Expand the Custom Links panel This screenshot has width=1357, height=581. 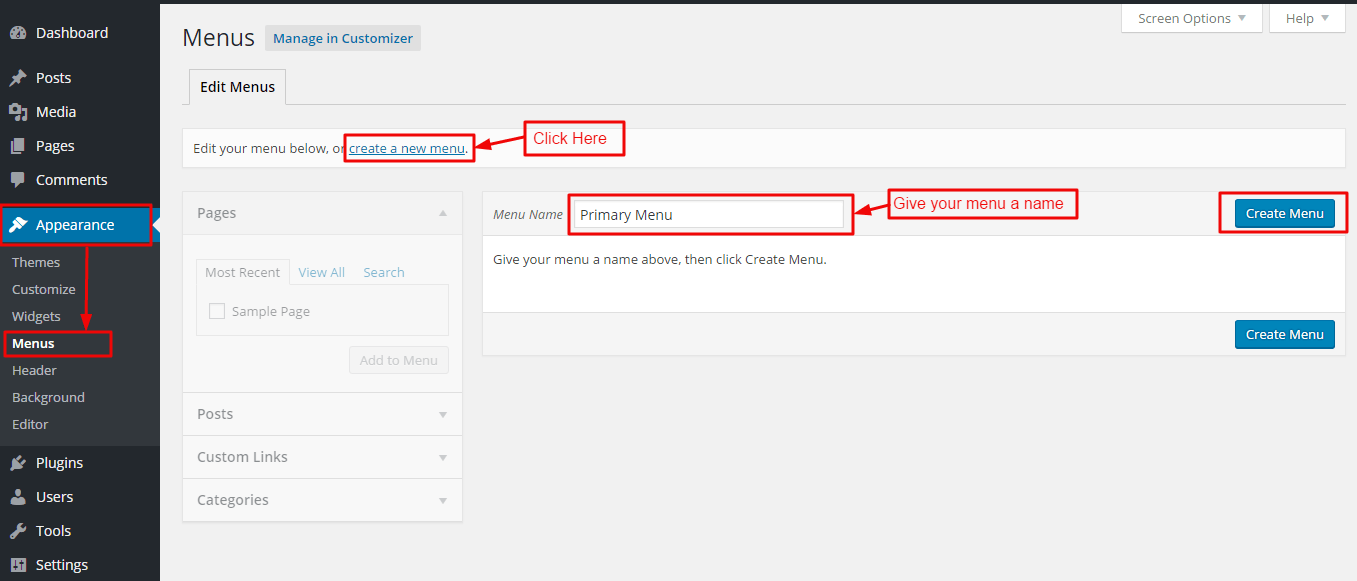pos(443,457)
